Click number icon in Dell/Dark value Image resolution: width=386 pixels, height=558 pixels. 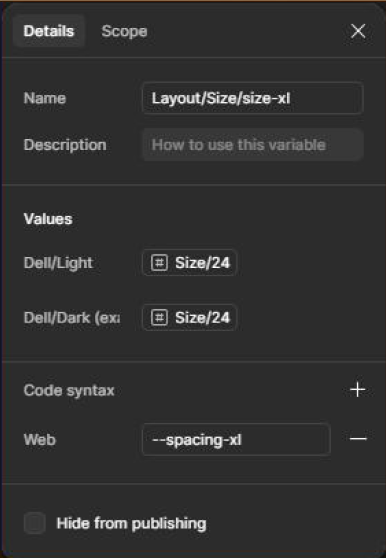[159, 317]
